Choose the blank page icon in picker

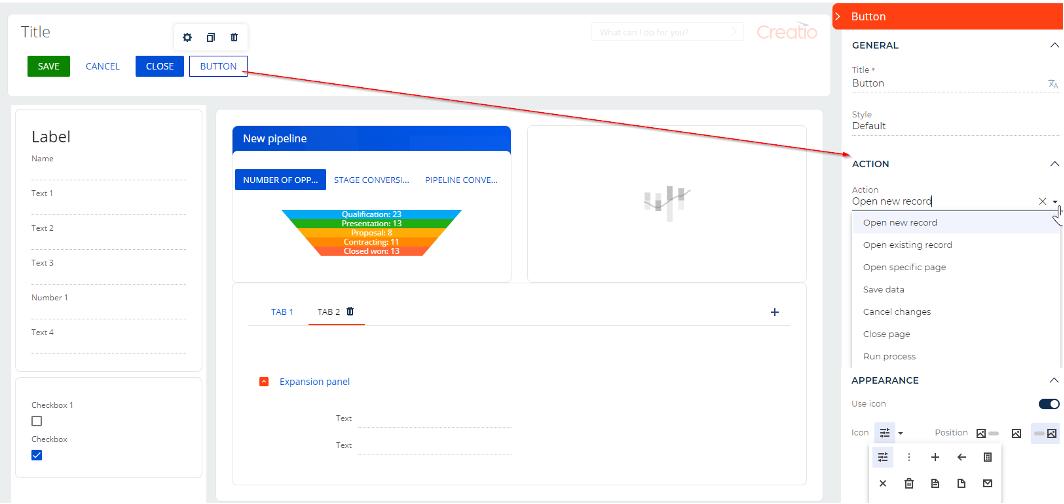point(962,484)
